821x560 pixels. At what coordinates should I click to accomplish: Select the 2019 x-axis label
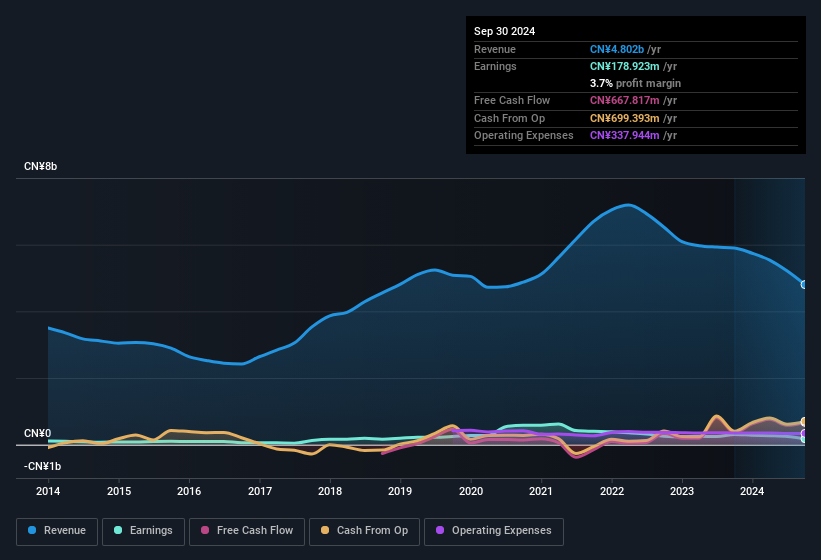click(400, 491)
